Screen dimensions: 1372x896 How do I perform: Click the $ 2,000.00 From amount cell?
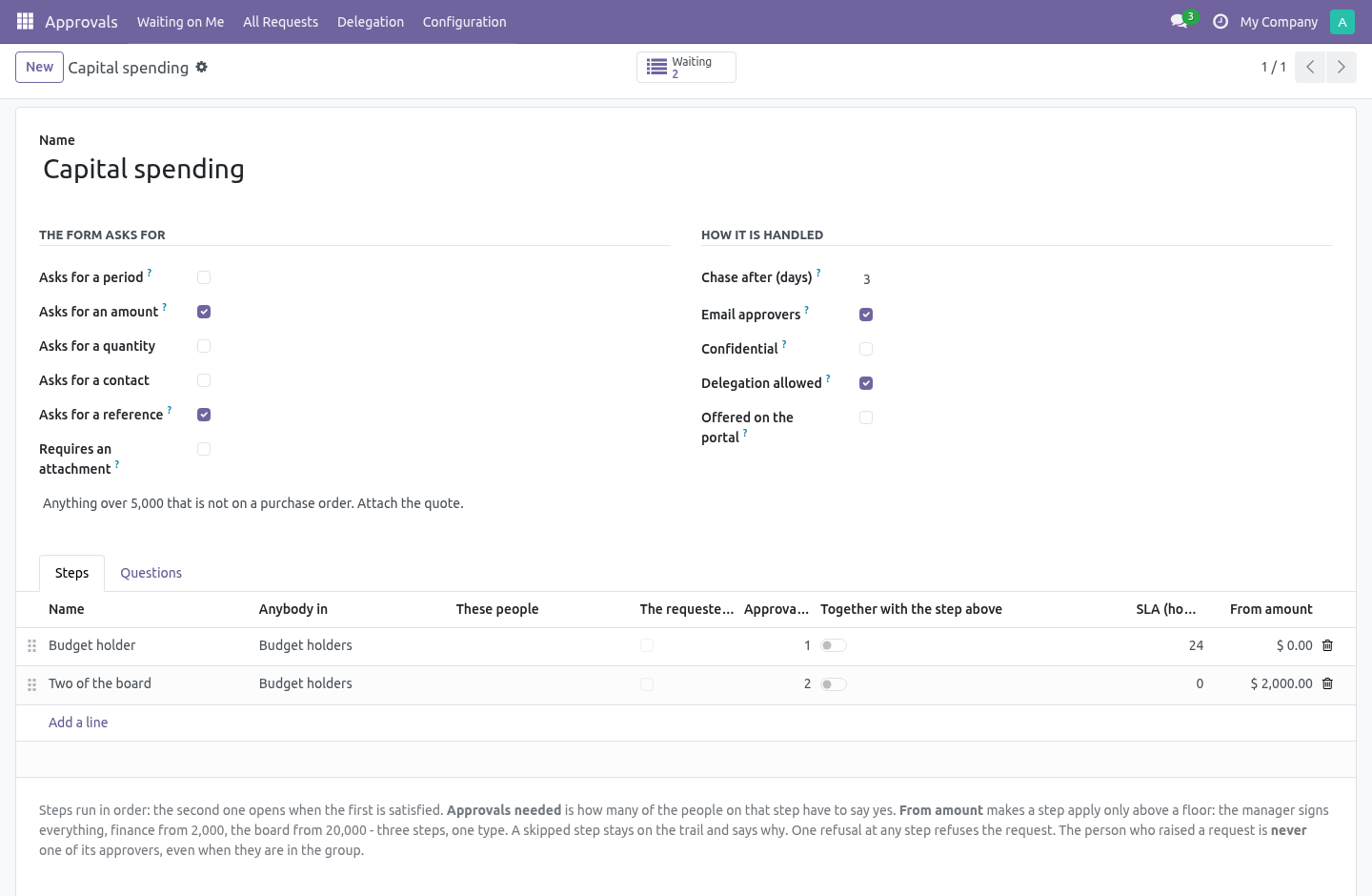pos(1263,683)
